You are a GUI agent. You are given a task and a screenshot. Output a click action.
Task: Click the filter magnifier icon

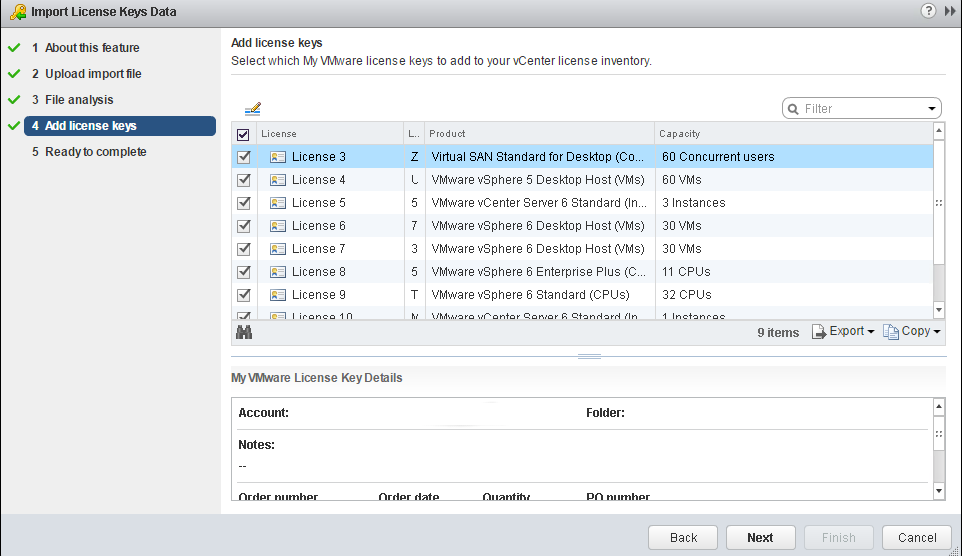coord(793,109)
